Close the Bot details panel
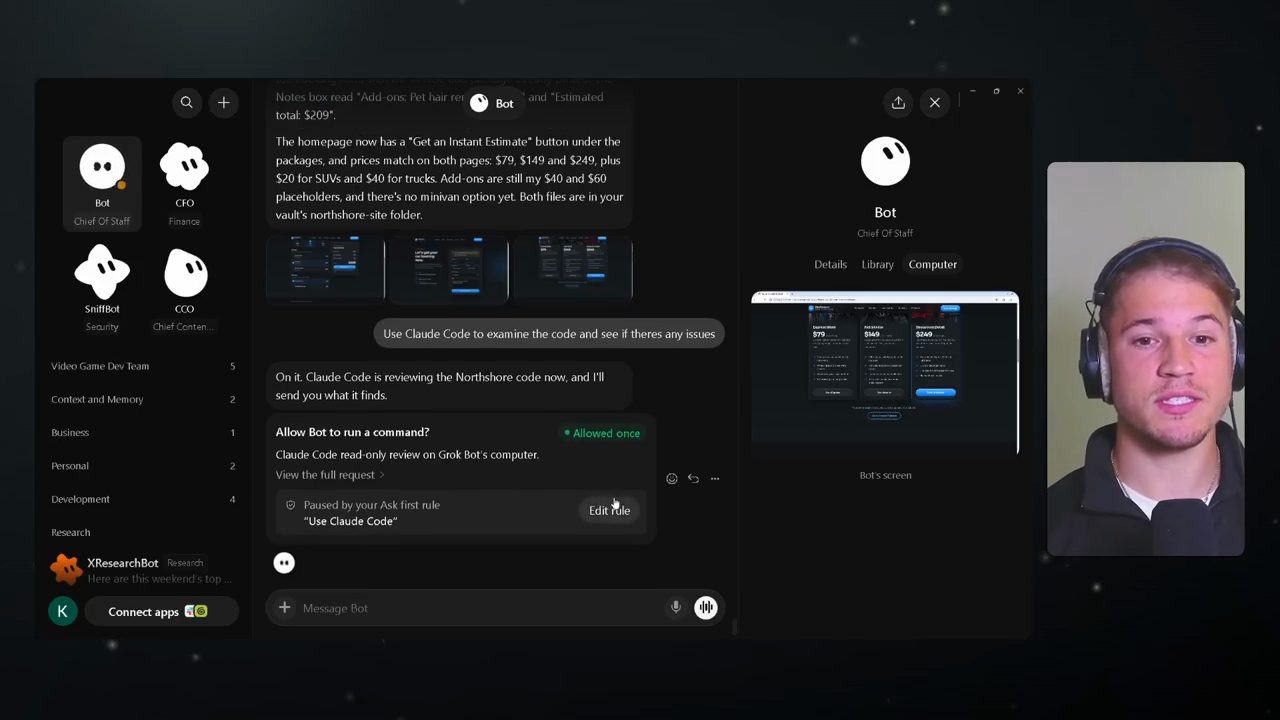1280x720 pixels. [x=935, y=102]
